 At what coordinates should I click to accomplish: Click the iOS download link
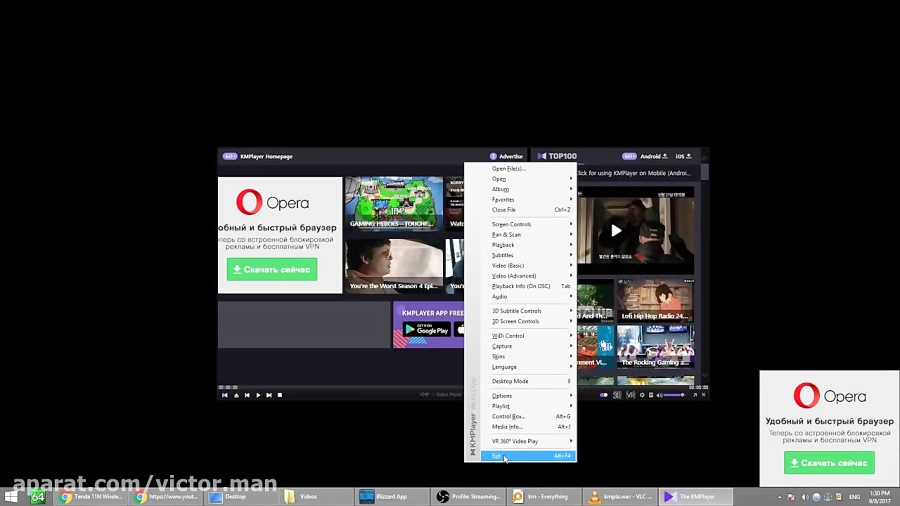683,156
